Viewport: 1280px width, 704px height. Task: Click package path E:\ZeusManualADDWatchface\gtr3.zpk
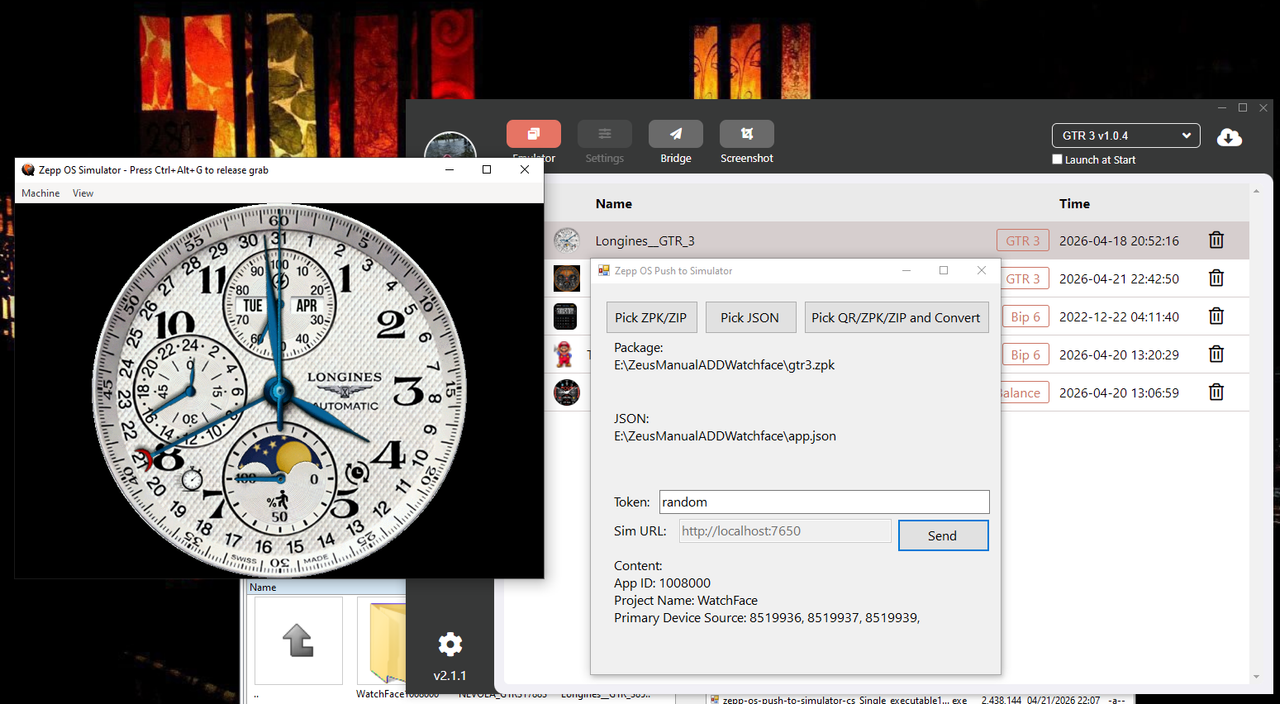724,365
